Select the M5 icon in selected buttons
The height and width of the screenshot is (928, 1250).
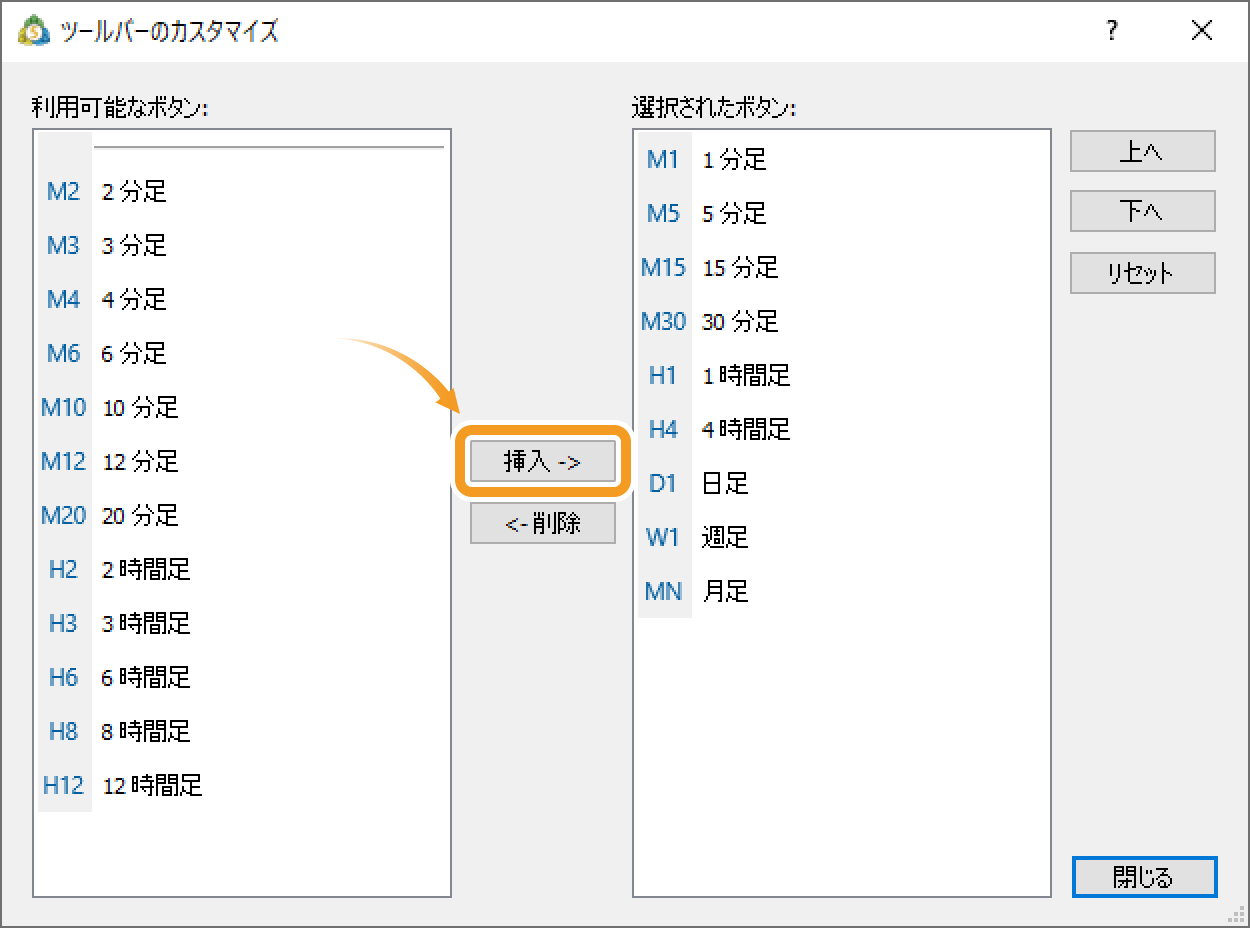[663, 214]
